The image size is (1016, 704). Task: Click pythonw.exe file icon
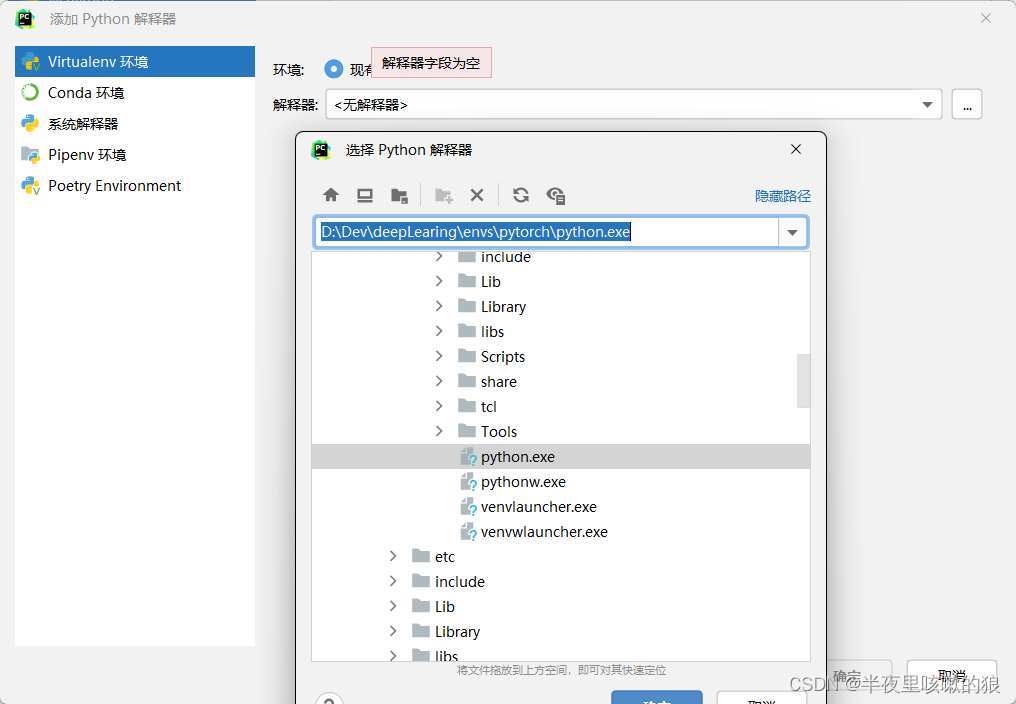tap(468, 482)
